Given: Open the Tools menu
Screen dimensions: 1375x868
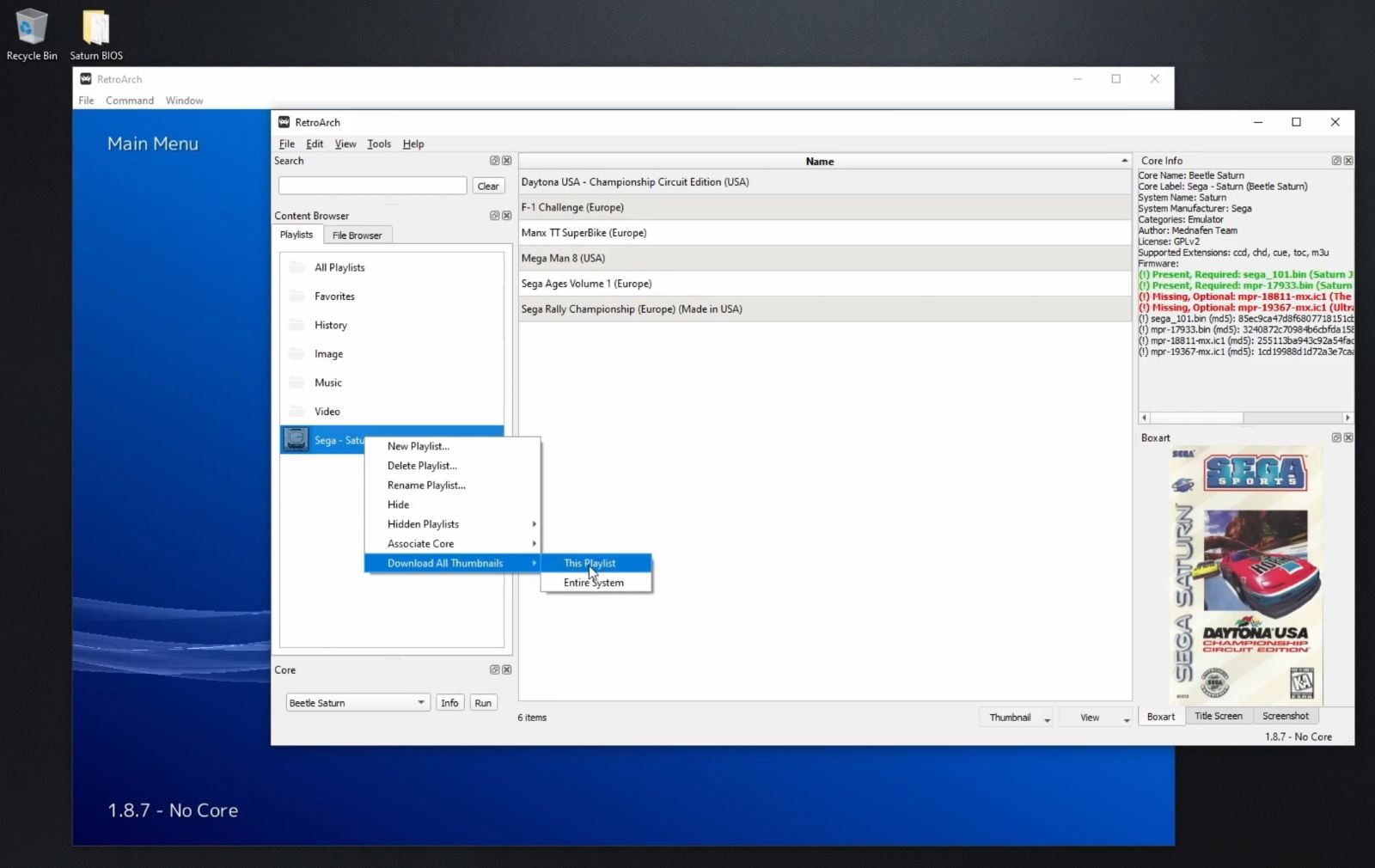Looking at the screenshot, I should (379, 144).
